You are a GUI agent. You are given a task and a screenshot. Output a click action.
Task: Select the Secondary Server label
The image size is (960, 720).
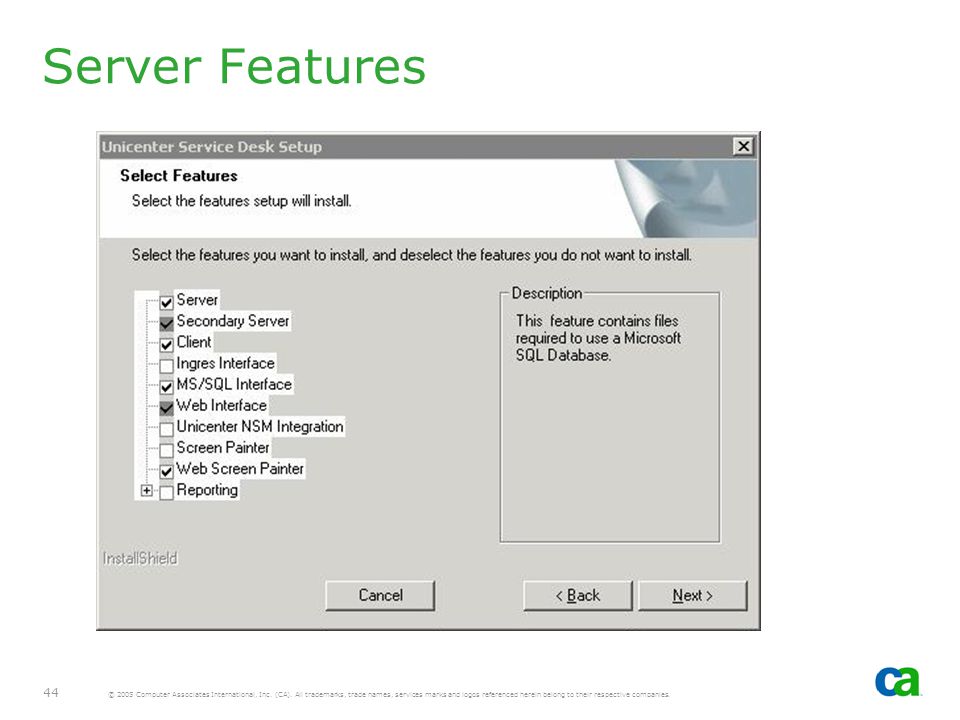(x=233, y=321)
